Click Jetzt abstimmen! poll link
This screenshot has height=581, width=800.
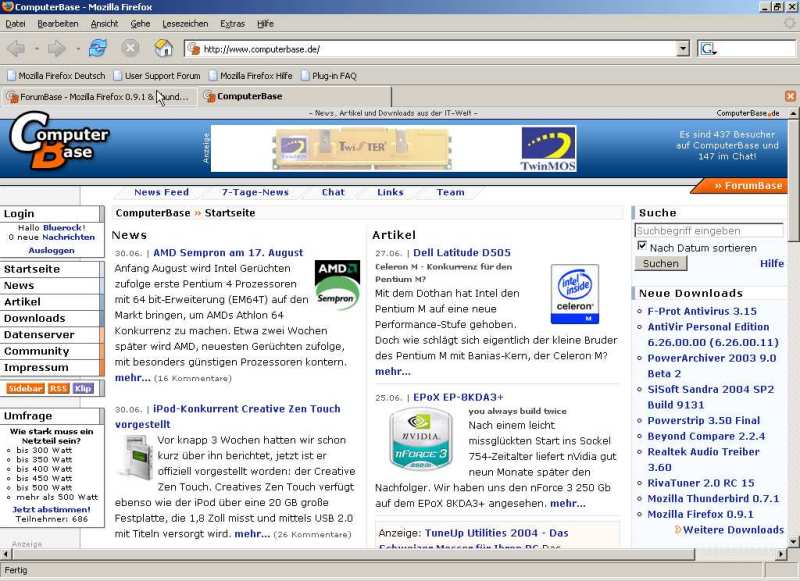point(52,509)
